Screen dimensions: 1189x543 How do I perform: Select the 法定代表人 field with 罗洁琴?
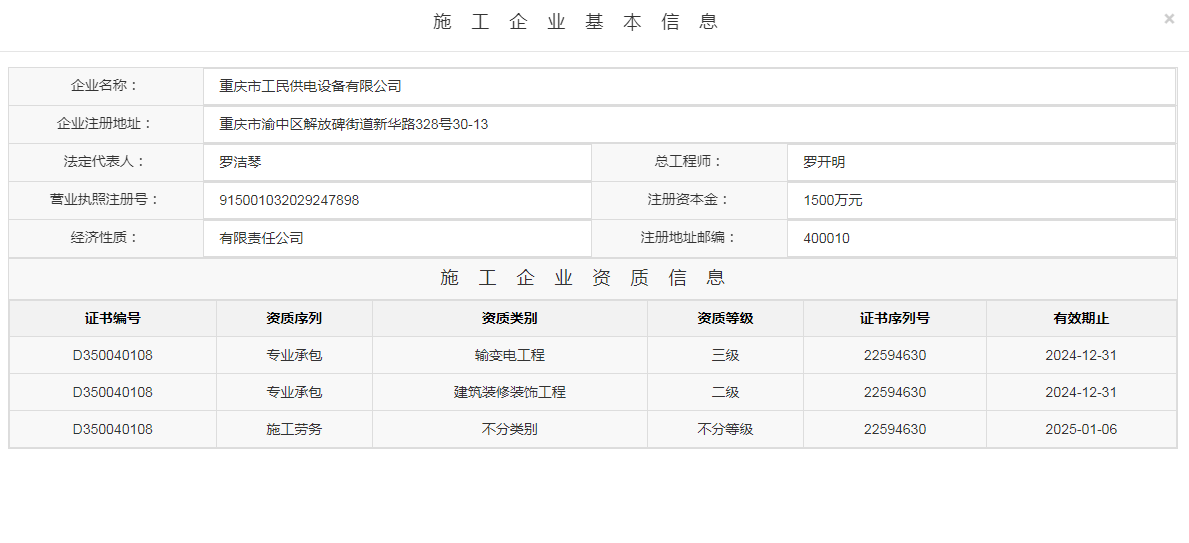point(397,162)
